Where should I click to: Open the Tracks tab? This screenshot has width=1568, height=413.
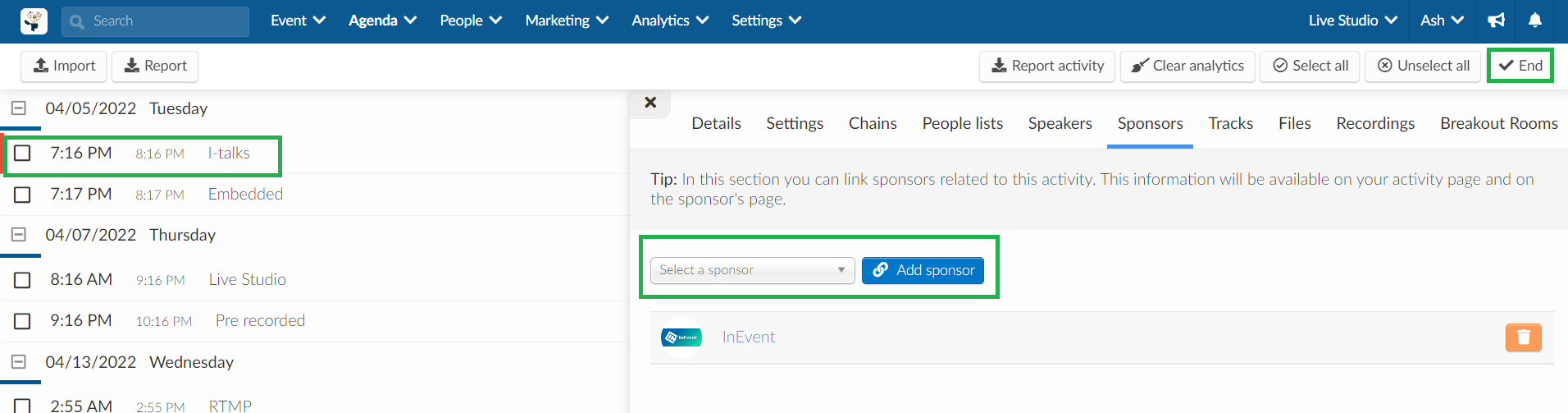click(1230, 123)
